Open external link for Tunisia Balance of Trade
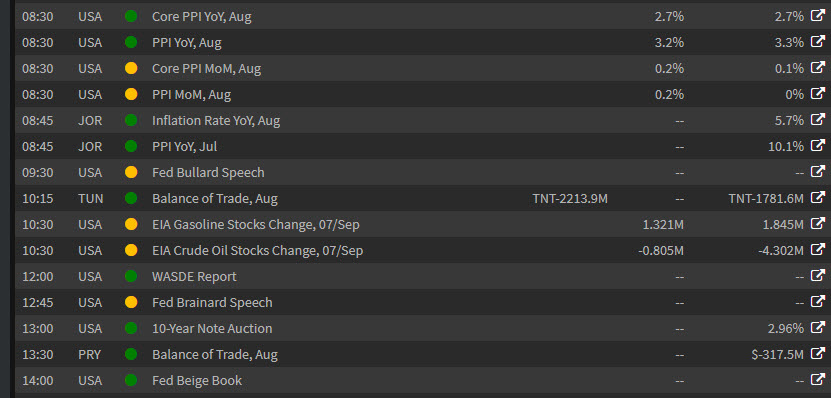The image size is (831, 398). coord(817,198)
